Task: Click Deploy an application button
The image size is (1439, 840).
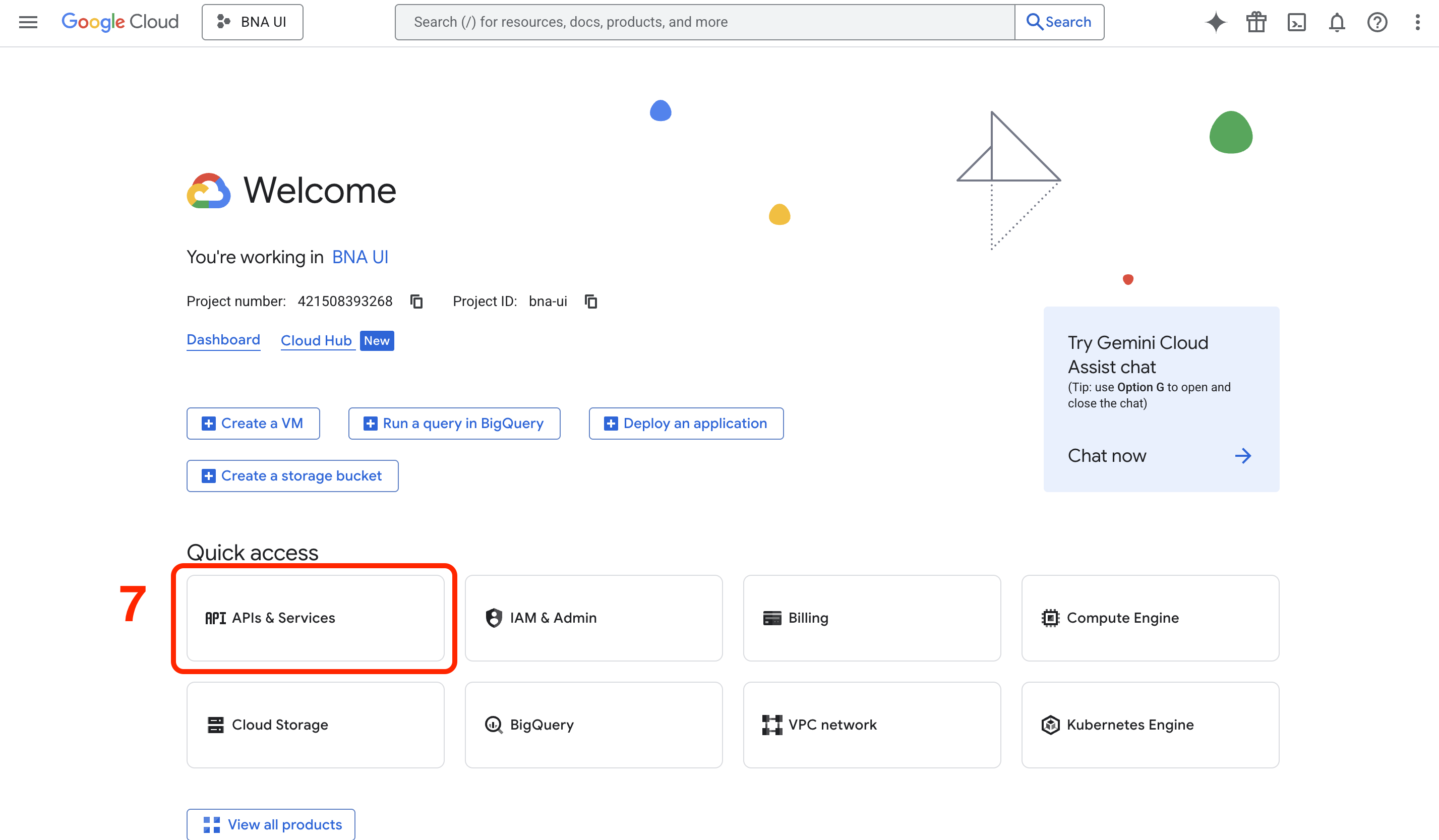Action: tap(686, 423)
